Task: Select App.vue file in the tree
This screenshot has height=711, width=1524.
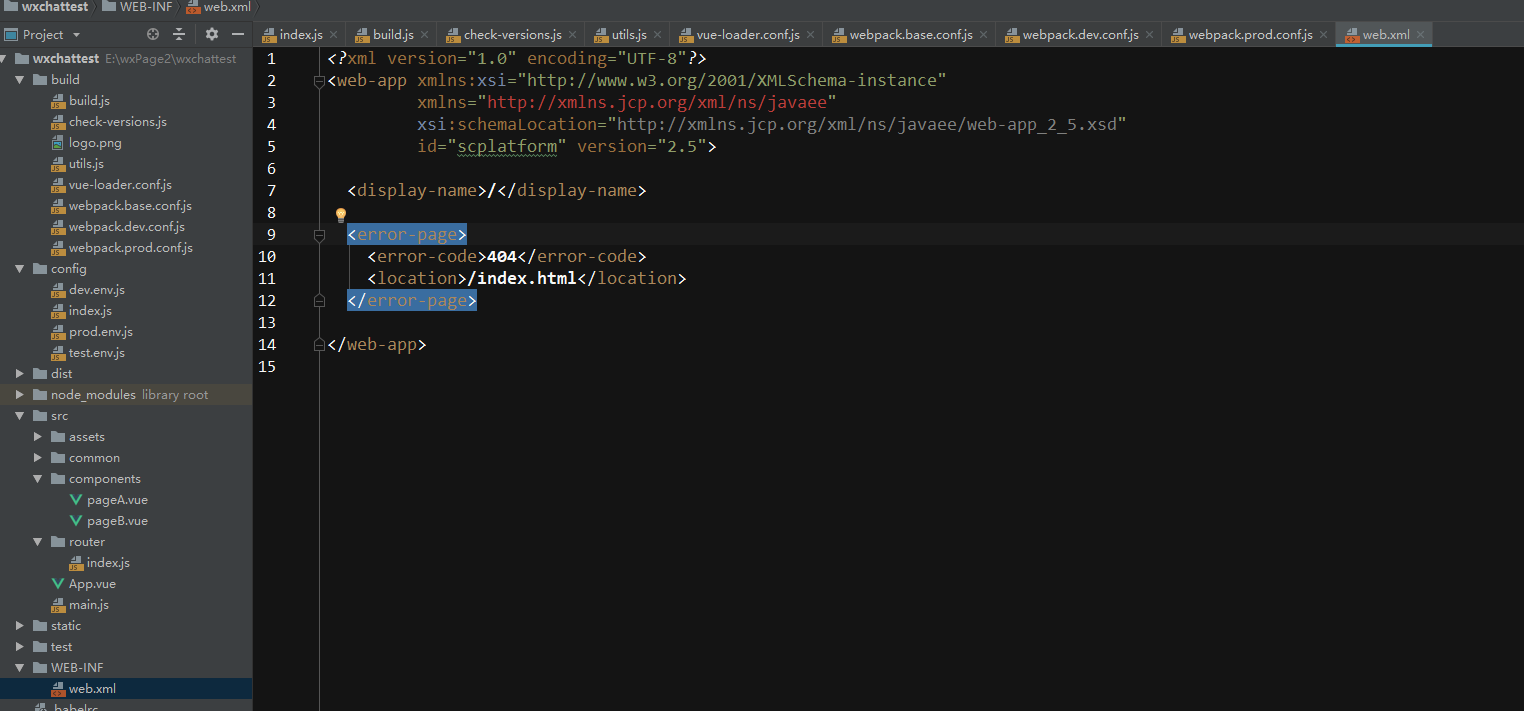Action: [91, 584]
